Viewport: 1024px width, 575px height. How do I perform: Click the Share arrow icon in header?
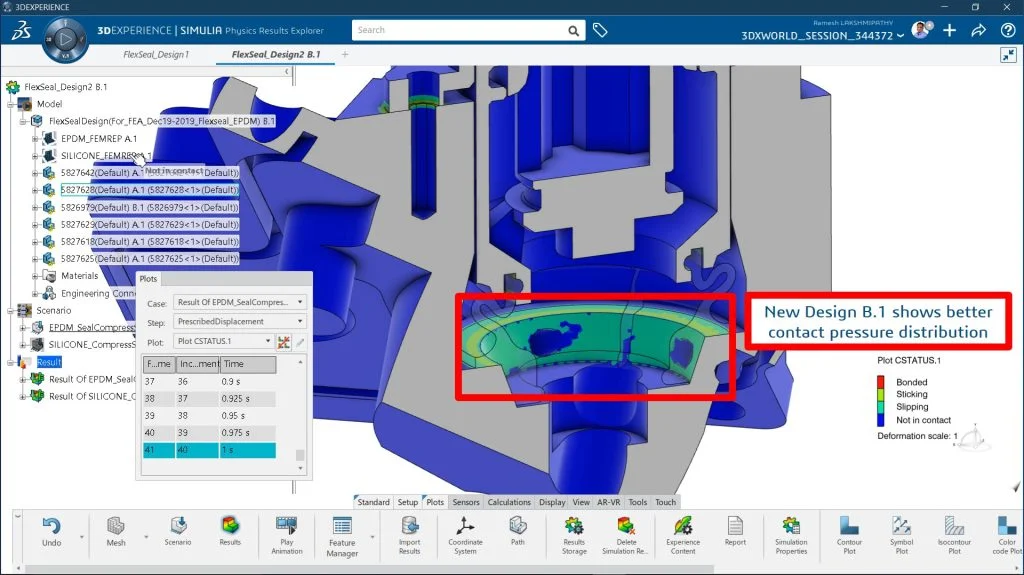tap(978, 30)
